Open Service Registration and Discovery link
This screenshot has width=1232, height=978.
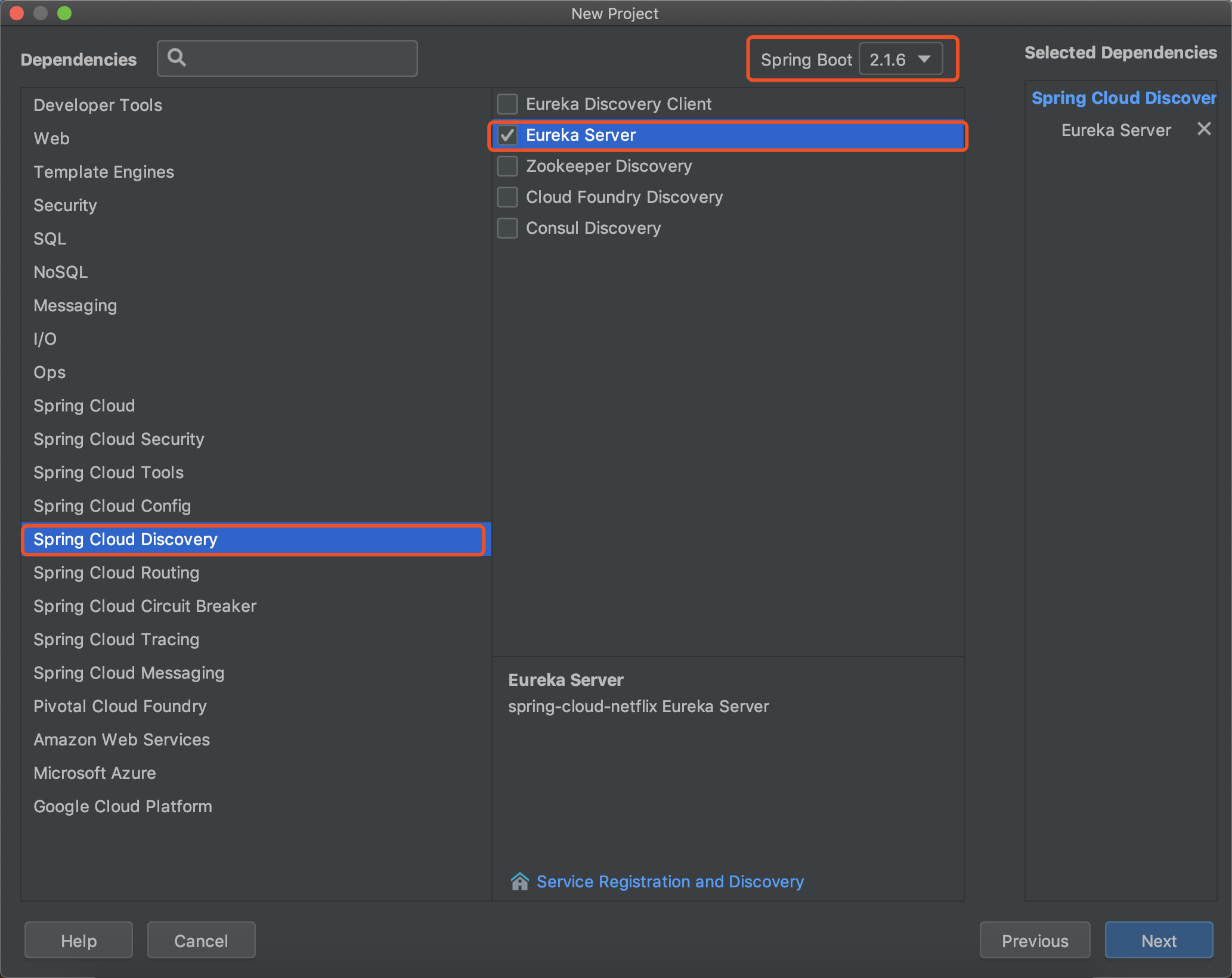point(670,881)
